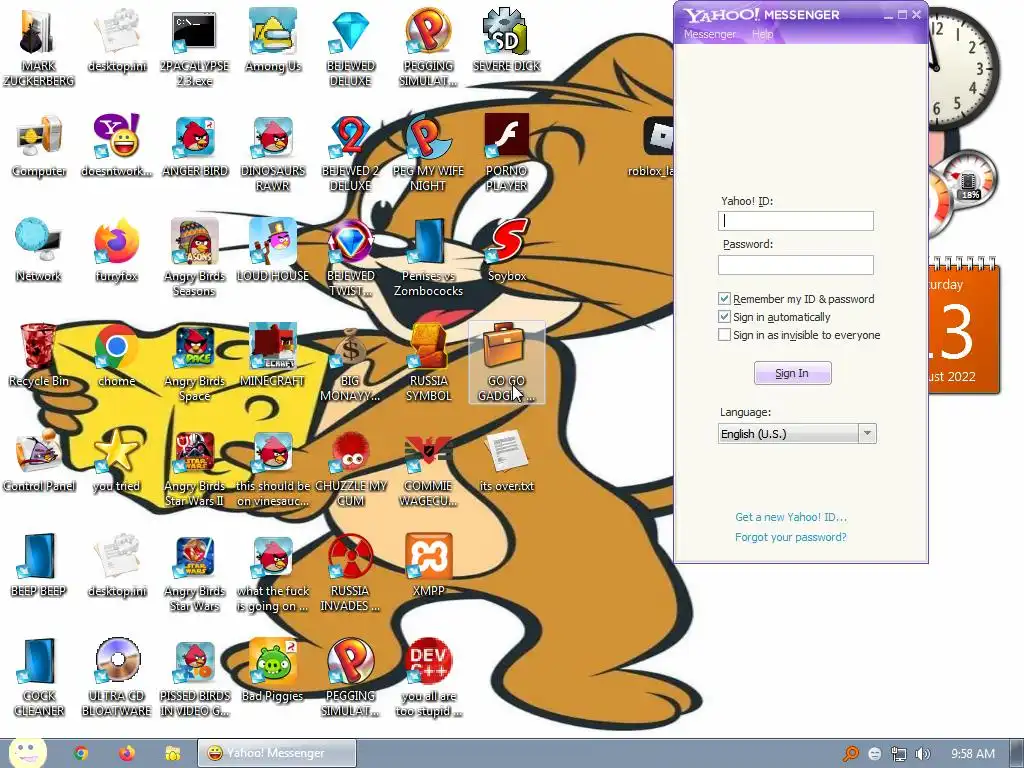Open the network tray icon
Screen dimensions: 1024x768
tap(899, 754)
